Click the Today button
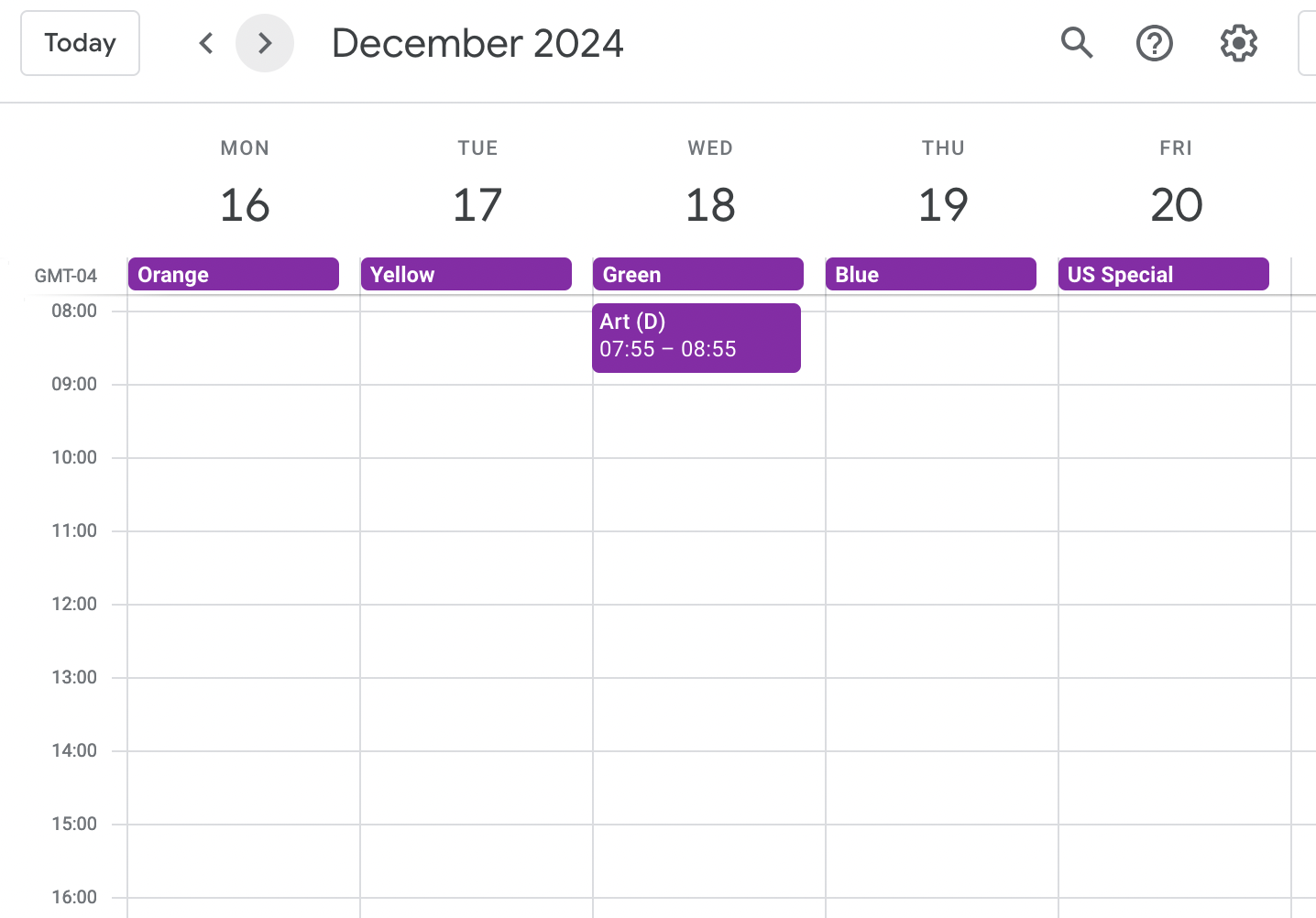This screenshot has height=918, width=1316. tap(81, 43)
